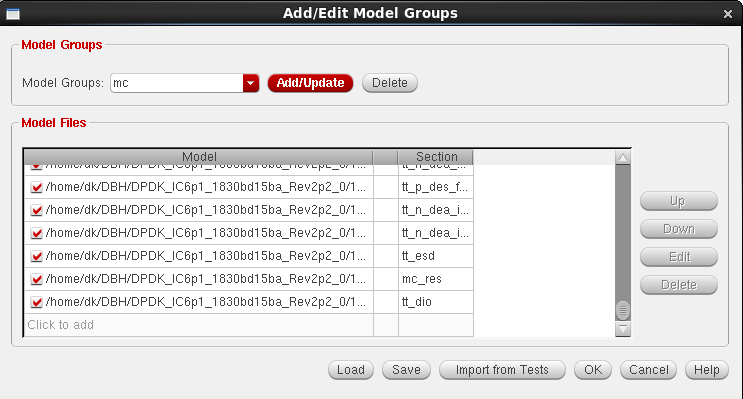Image resolution: width=743 pixels, height=399 pixels.
Task: Select the mc_res section cell
Action: (436, 279)
